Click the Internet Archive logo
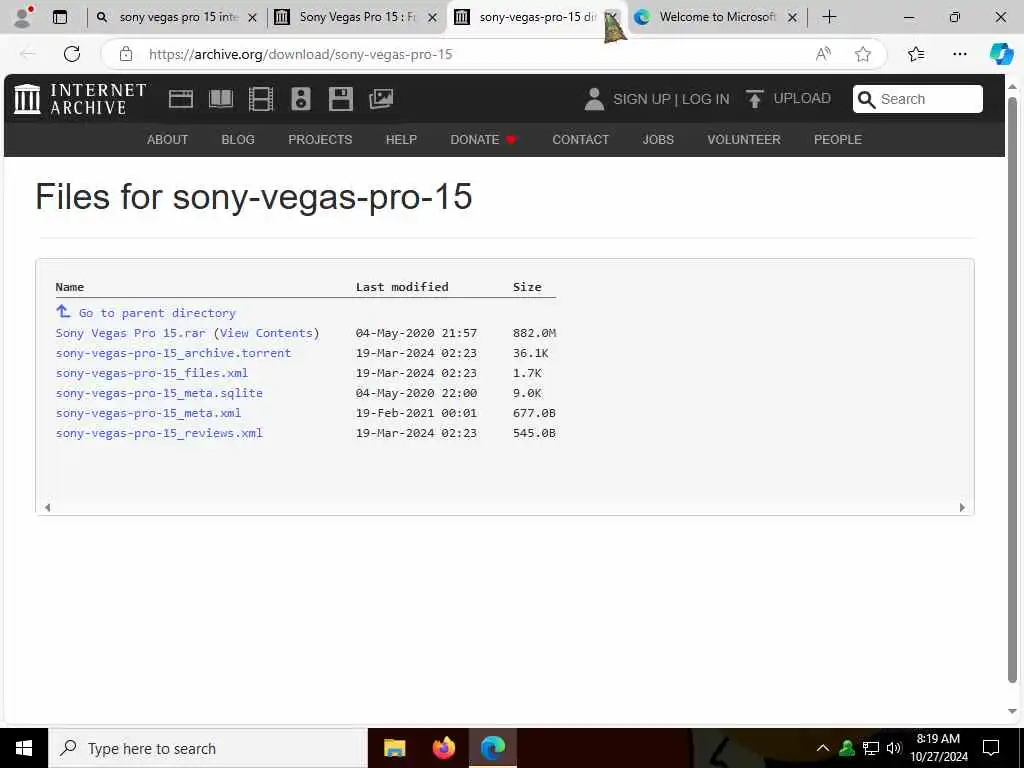 click(80, 99)
